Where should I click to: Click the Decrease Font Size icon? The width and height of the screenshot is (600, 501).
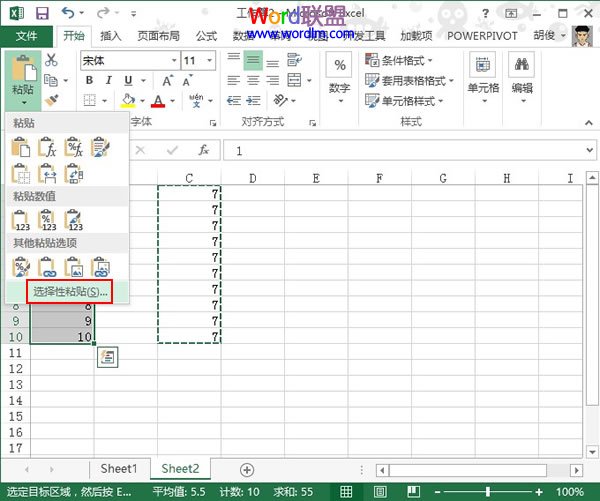(187, 80)
